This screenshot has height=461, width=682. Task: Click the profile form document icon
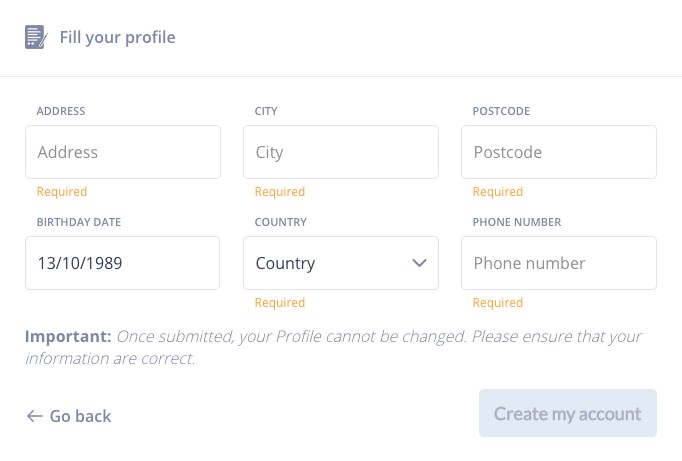36,37
